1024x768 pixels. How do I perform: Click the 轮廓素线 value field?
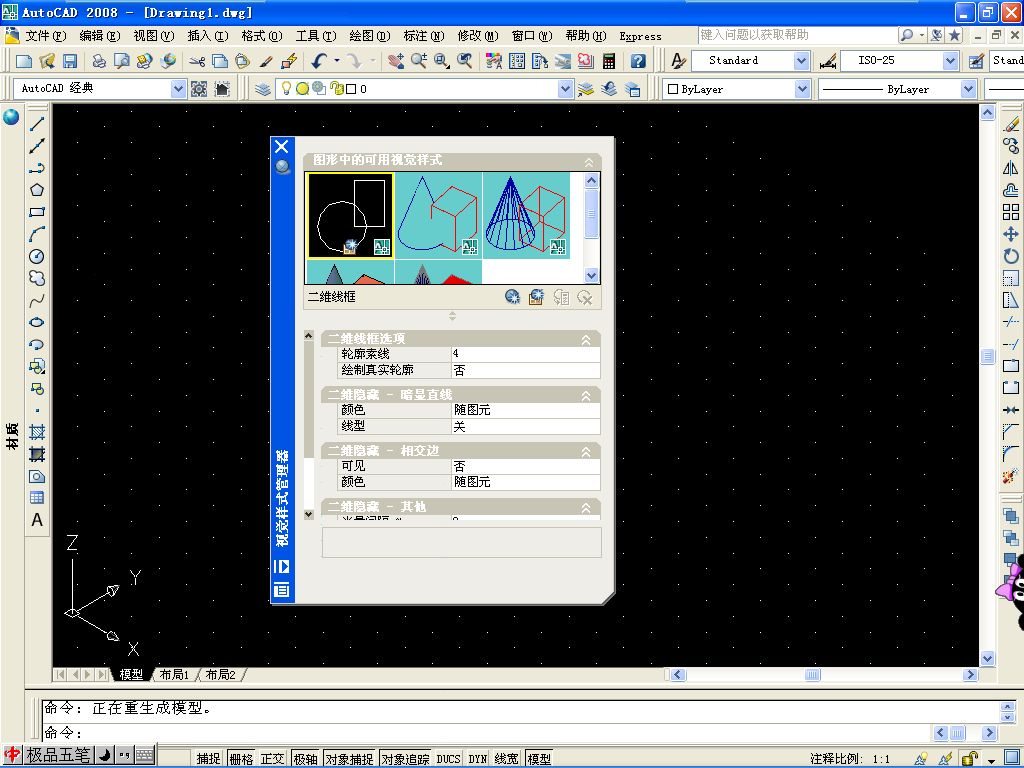point(525,354)
